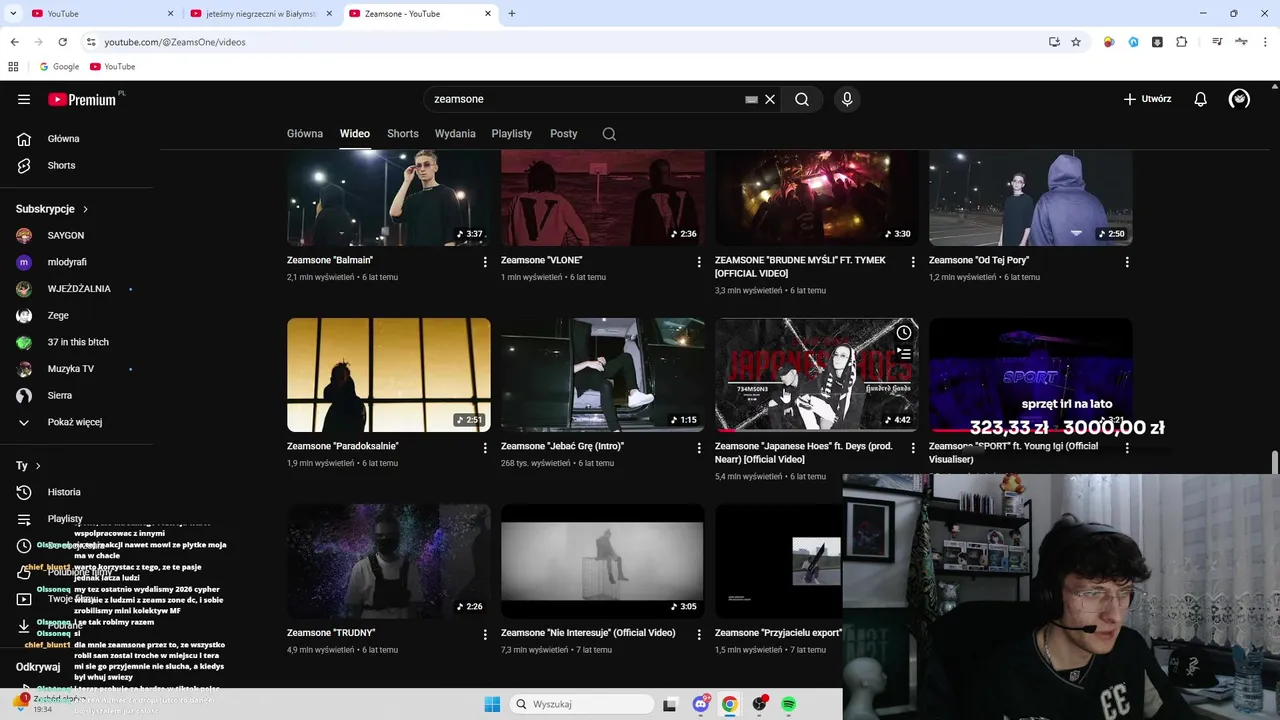Open "37 in this b!tch" subscription channel
1280x720 pixels.
(x=76, y=342)
